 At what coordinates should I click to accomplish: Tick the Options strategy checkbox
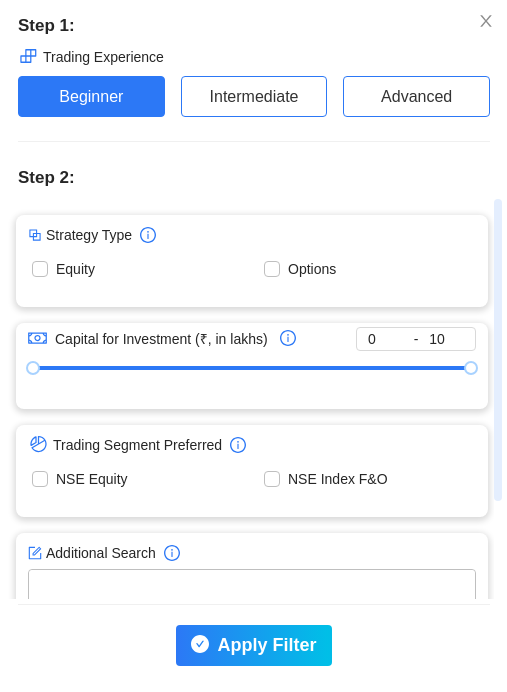272,269
